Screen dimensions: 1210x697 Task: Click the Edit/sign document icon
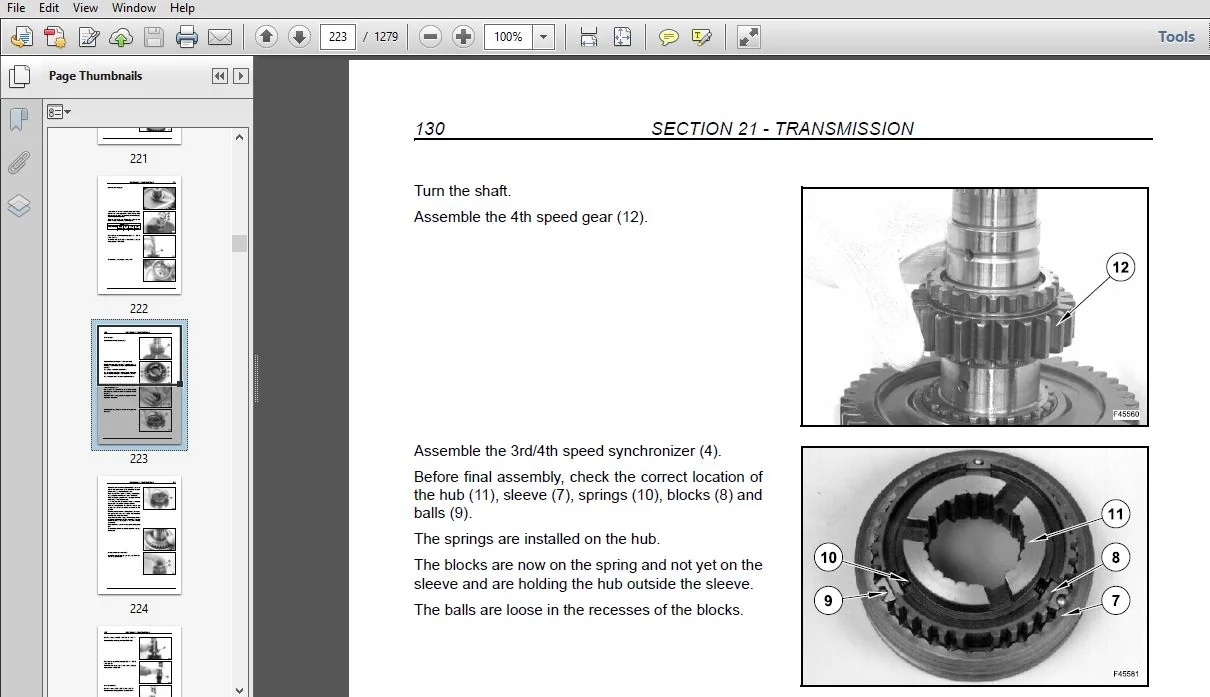point(89,38)
